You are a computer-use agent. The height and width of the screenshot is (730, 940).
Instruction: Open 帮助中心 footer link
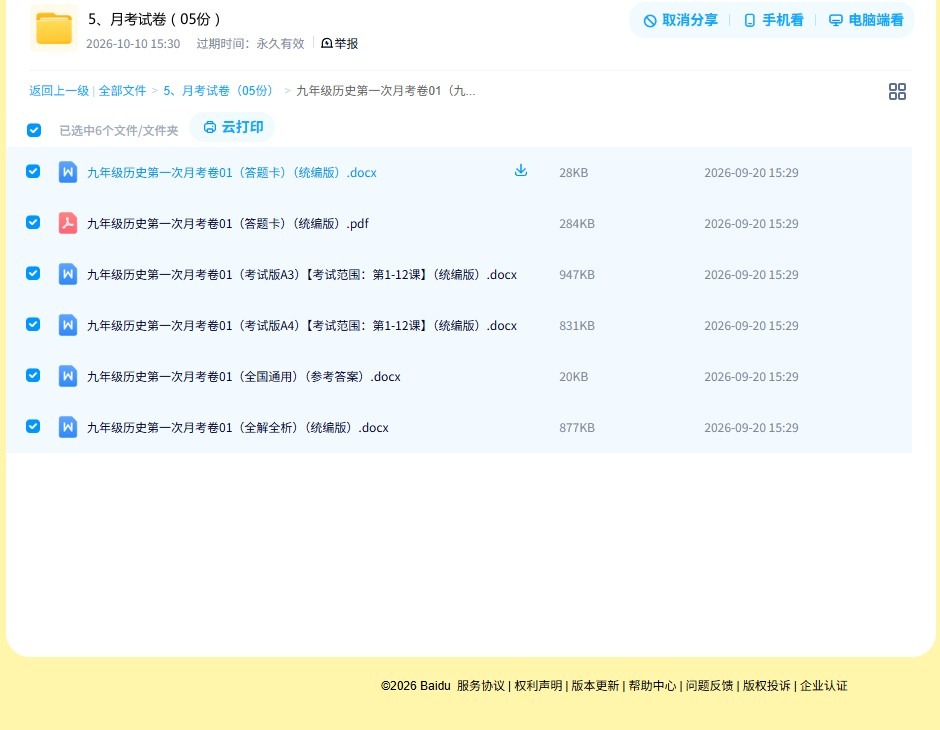pyautogui.click(x=652, y=685)
